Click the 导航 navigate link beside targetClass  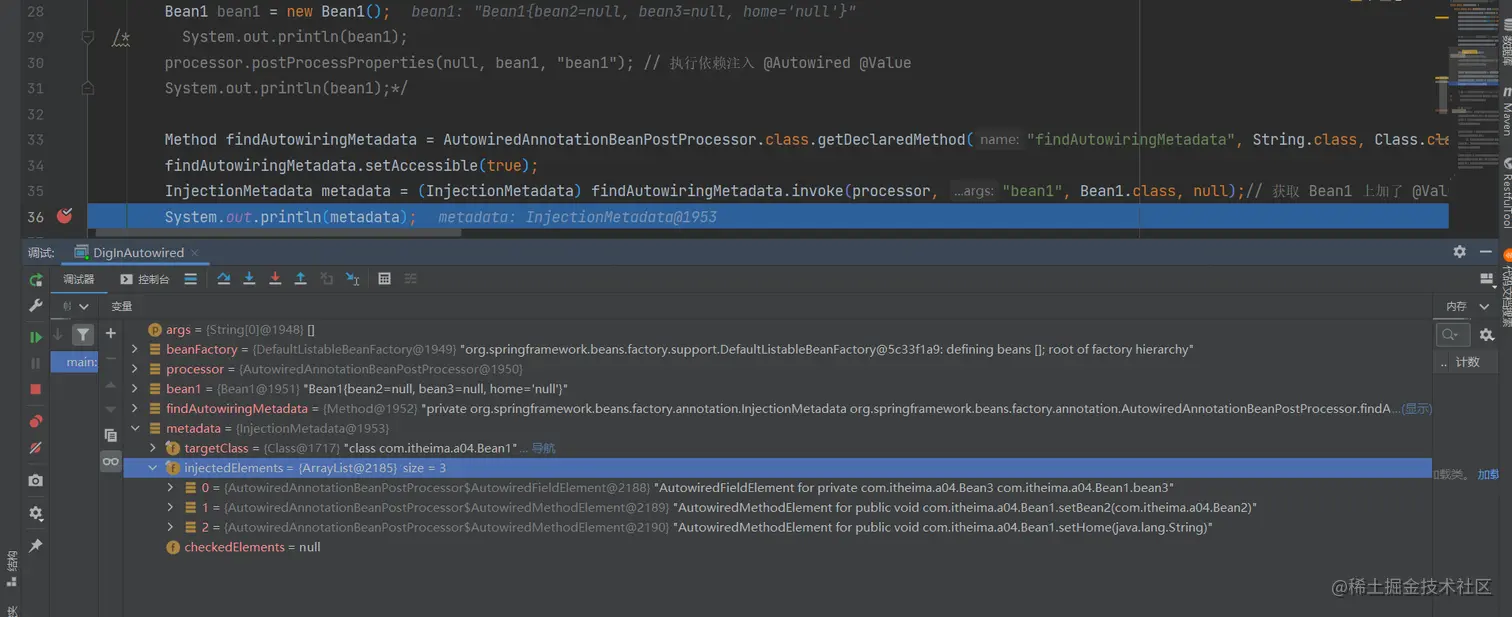(x=543, y=448)
